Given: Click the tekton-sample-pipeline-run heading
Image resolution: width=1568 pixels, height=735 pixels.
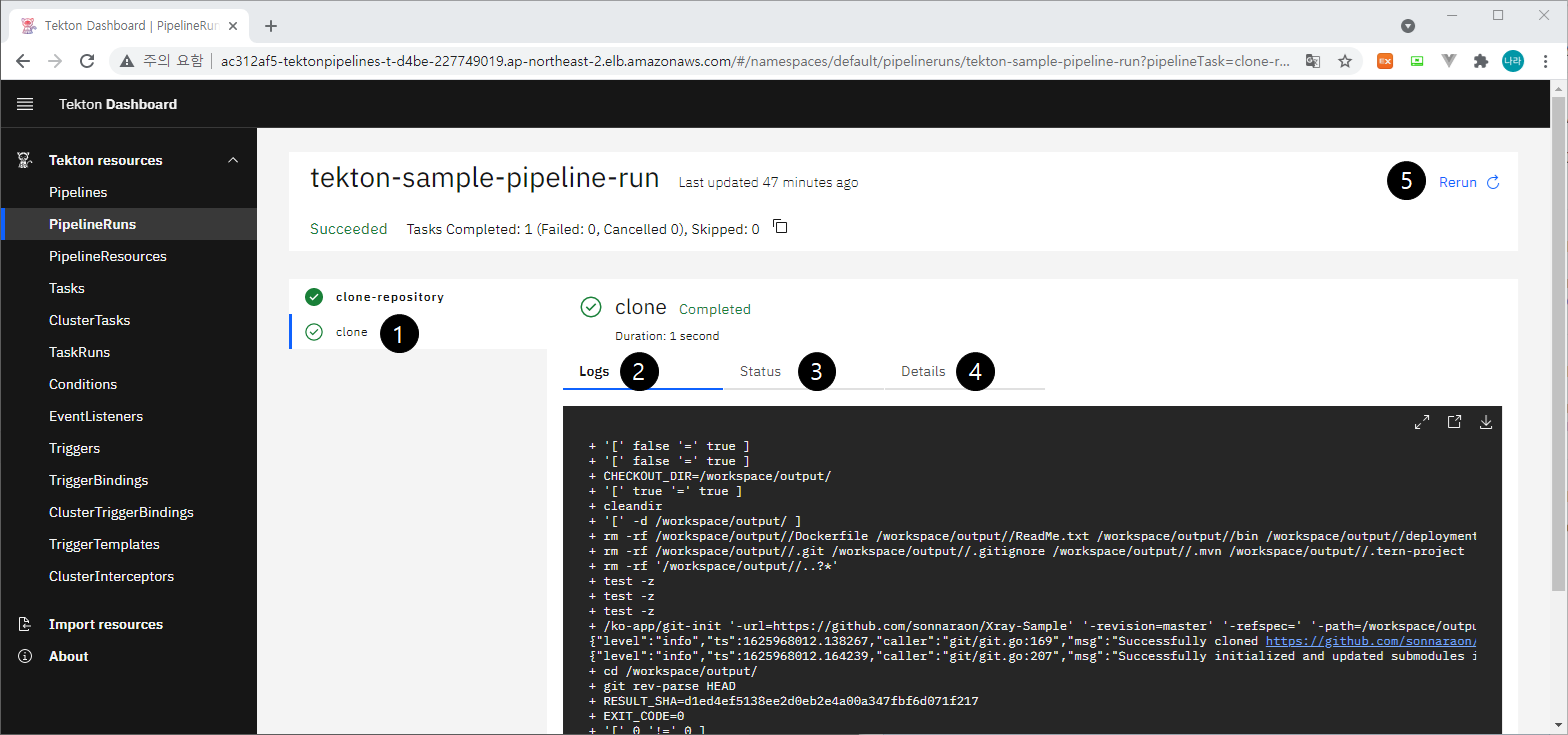Looking at the screenshot, I should [485, 179].
